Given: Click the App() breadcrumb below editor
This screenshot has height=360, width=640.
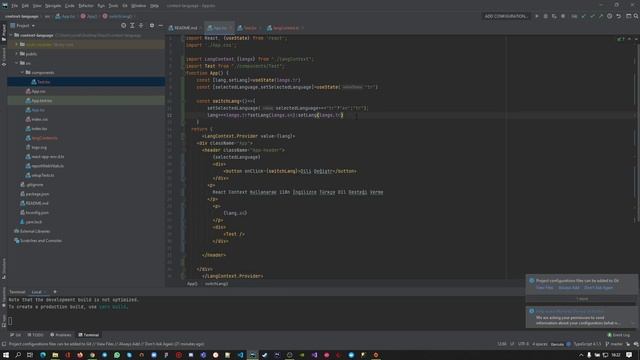Looking at the screenshot, I should 192,284.
